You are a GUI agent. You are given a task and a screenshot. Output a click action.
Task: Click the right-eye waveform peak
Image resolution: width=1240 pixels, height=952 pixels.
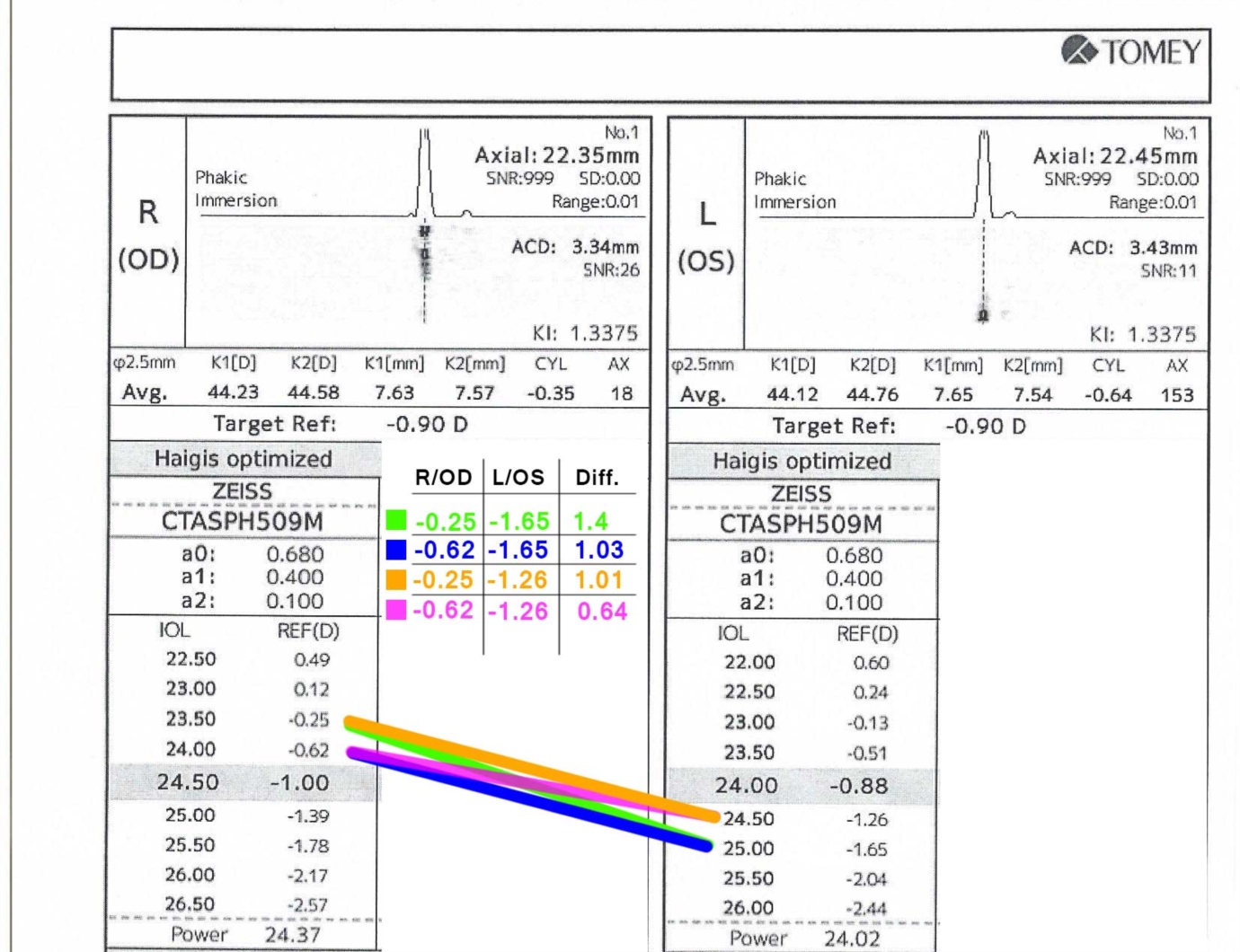pos(424,171)
